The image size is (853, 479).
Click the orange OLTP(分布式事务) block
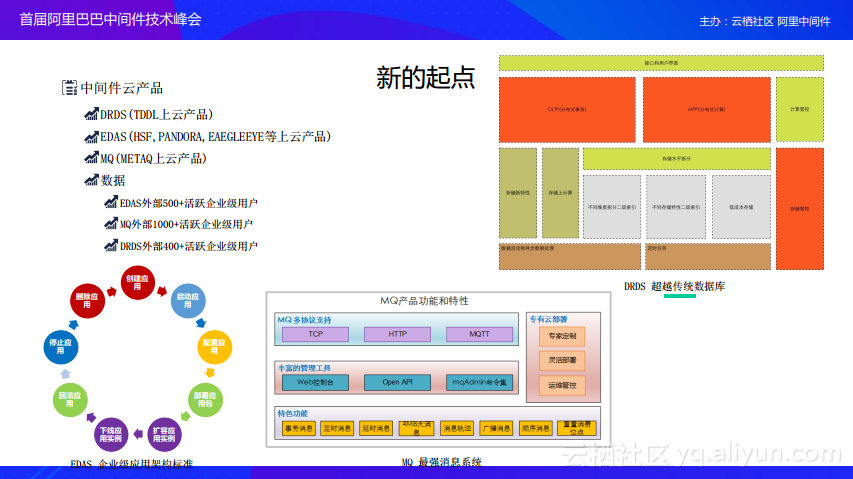(567, 109)
